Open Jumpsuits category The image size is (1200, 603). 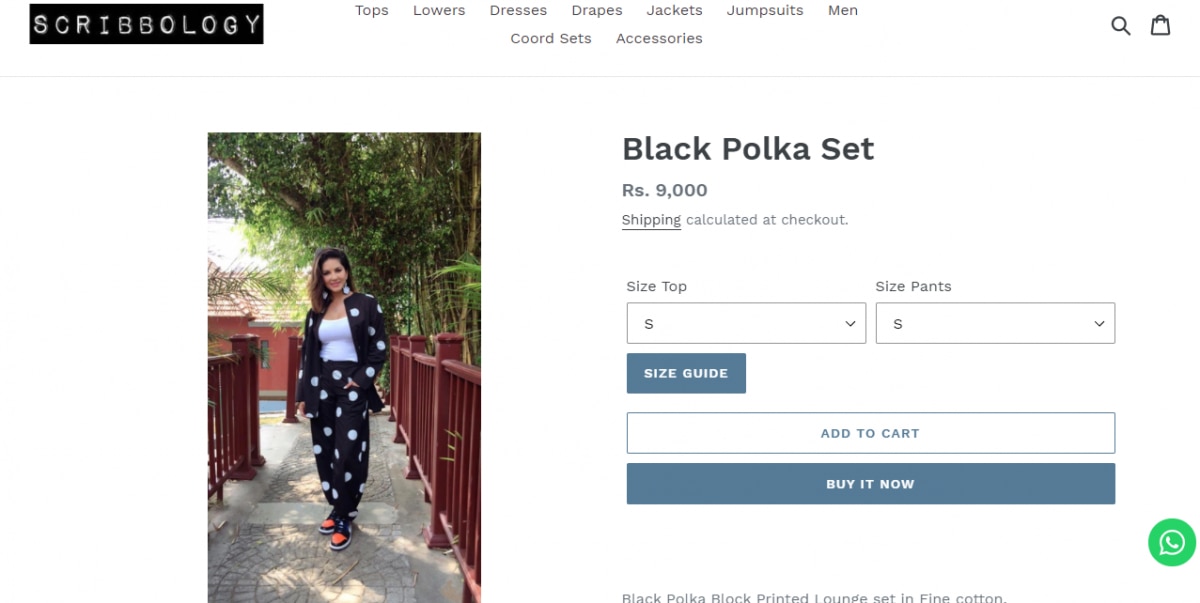765,11
